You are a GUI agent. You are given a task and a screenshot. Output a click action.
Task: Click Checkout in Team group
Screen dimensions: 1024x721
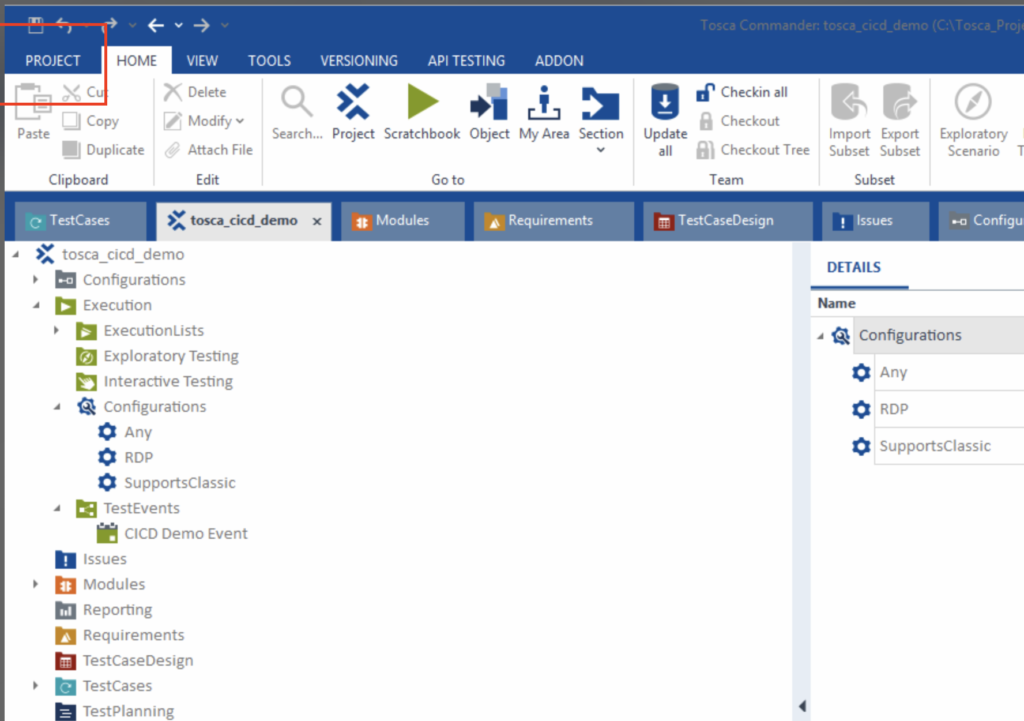point(739,121)
